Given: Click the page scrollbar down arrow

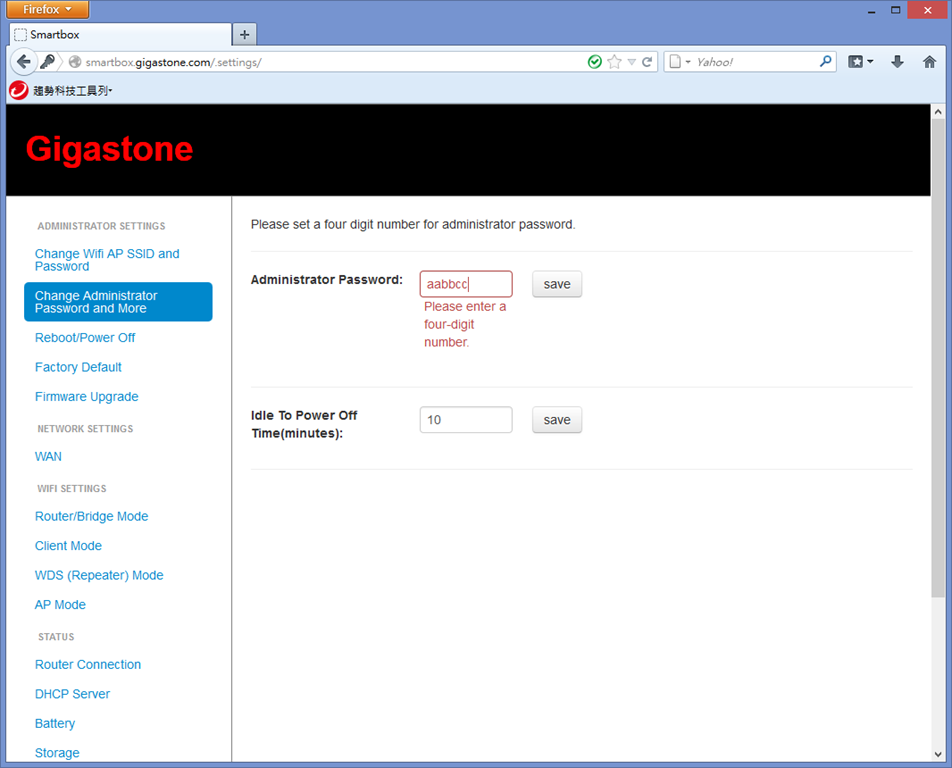Looking at the screenshot, I should 938,755.
